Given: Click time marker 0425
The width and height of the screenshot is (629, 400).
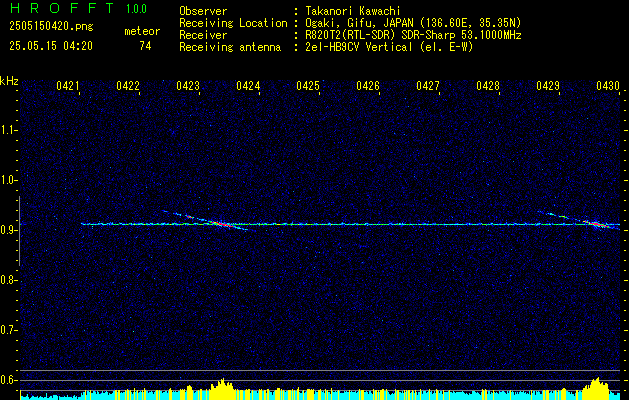Looking at the screenshot, I should click(x=308, y=86).
